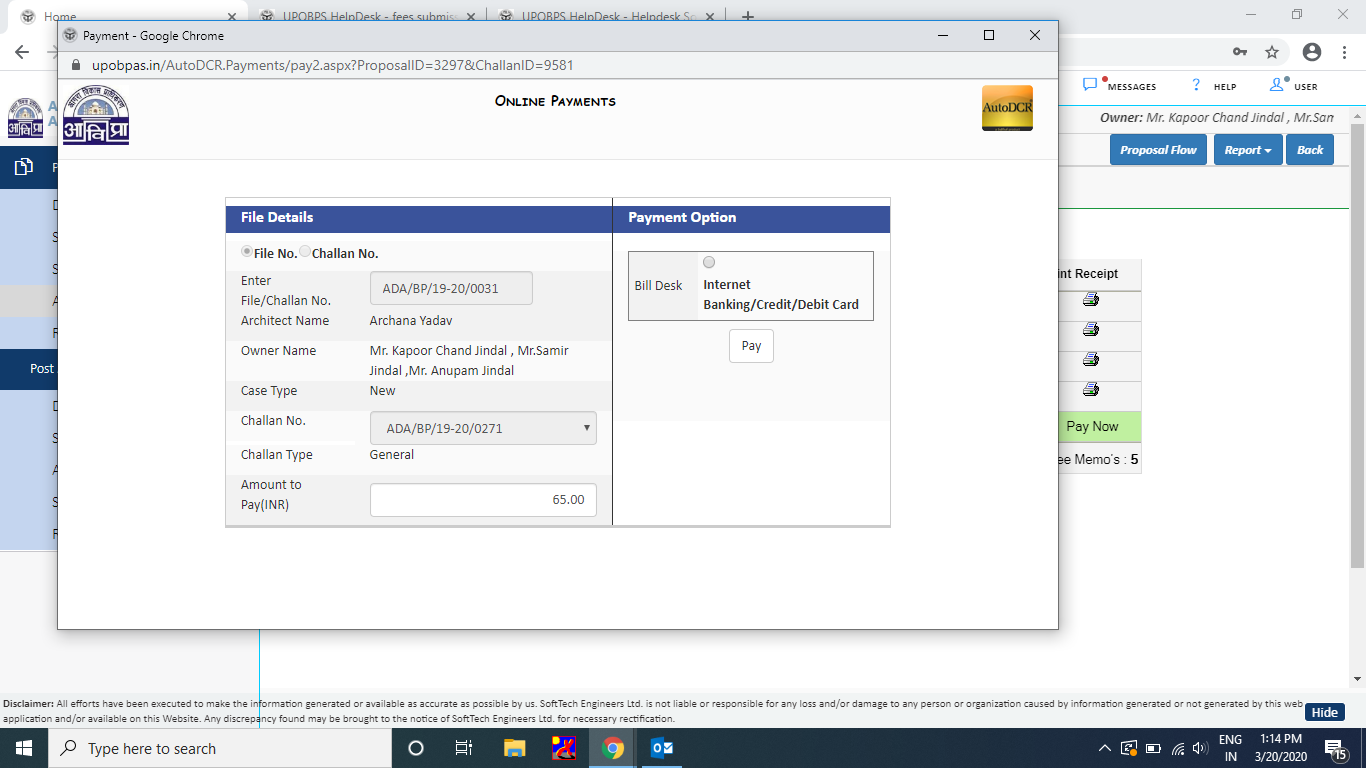Select the Challan No. radio button

coord(305,252)
